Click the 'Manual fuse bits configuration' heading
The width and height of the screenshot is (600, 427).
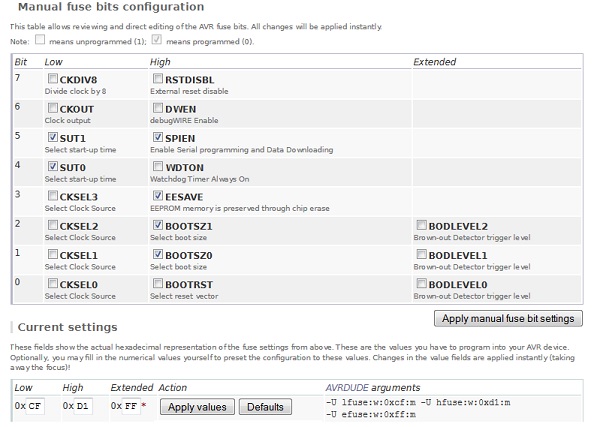[x=111, y=7]
